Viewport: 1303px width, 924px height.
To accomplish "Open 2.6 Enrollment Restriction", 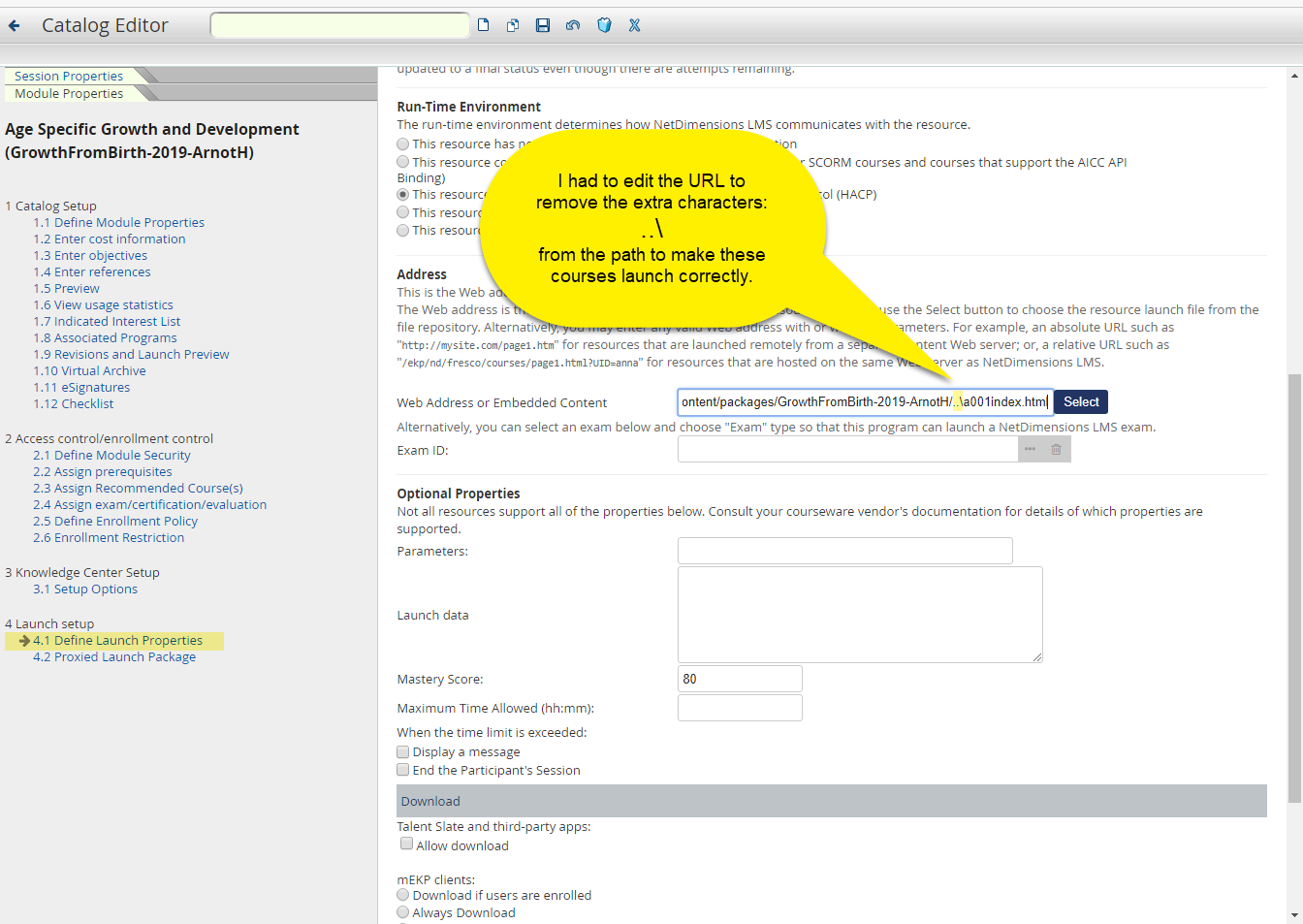I will pyautogui.click(x=109, y=537).
